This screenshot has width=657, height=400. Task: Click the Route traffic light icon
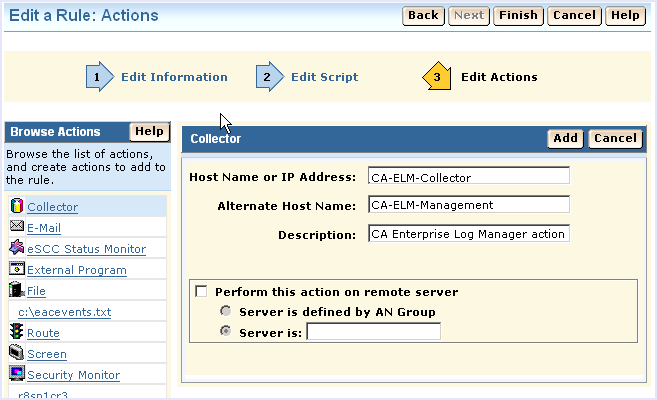click(x=16, y=333)
